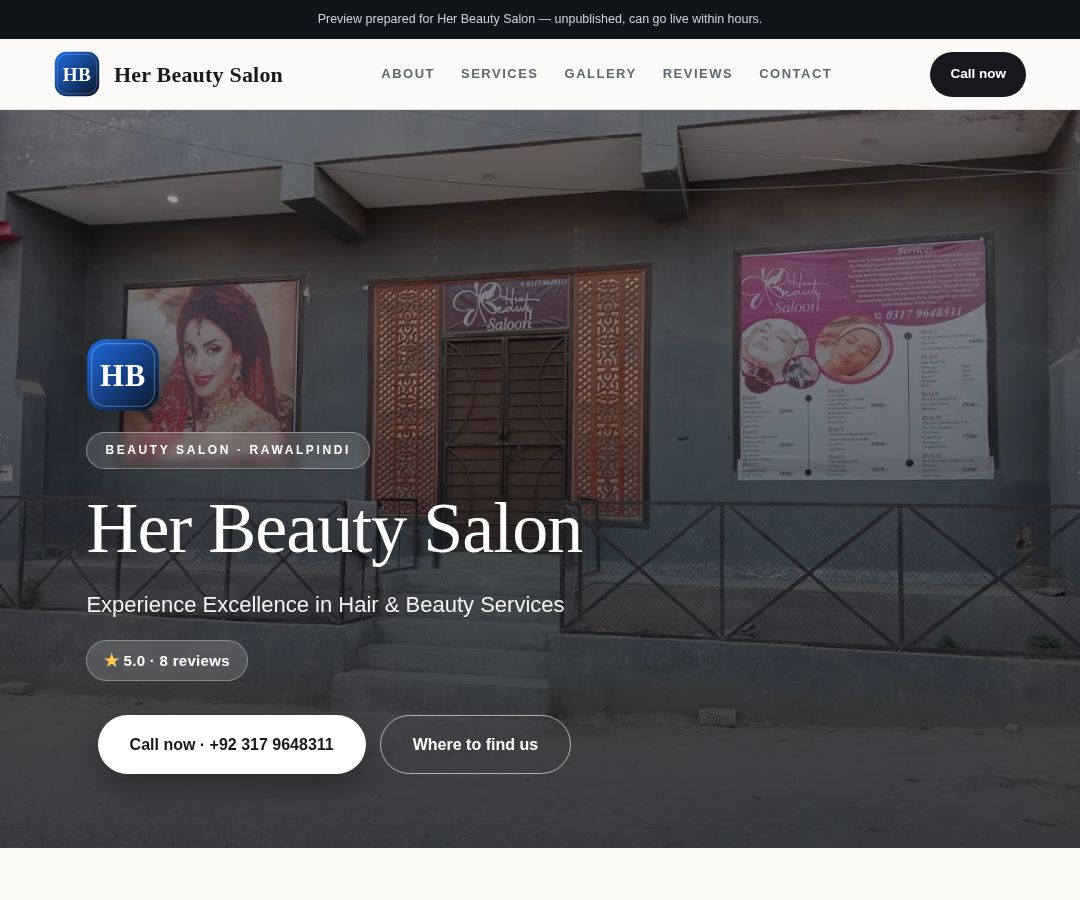The height and width of the screenshot is (900, 1080).
Task: Open the About nav item
Action: (x=408, y=74)
